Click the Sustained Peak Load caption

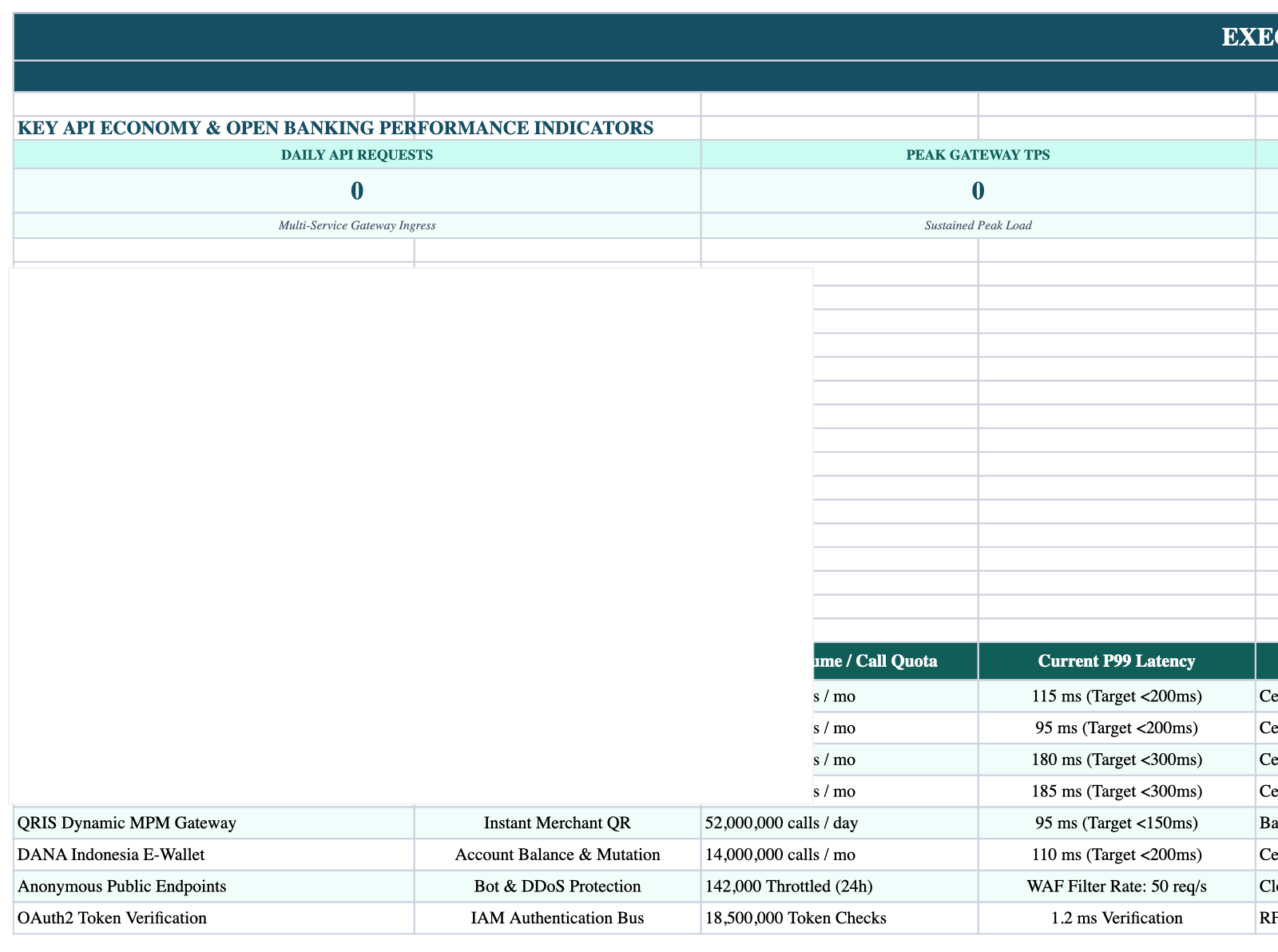(x=978, y=225)
